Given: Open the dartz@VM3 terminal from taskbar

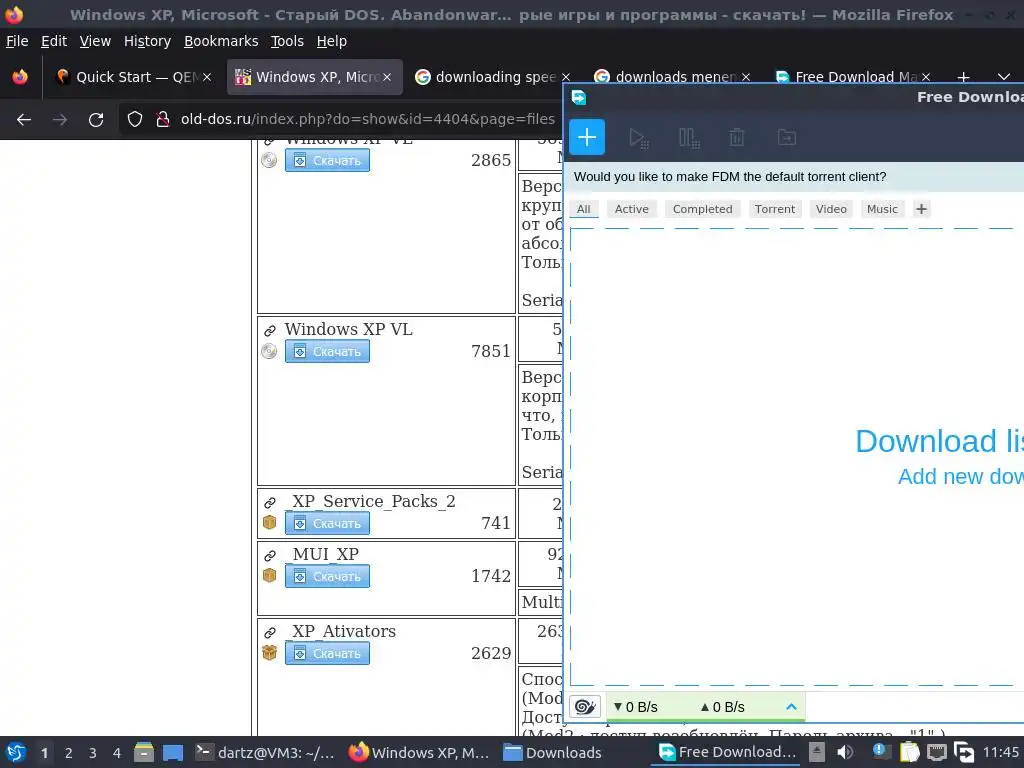Looking at the screenshot, I should pyautogui.click(x=265, y=753).
